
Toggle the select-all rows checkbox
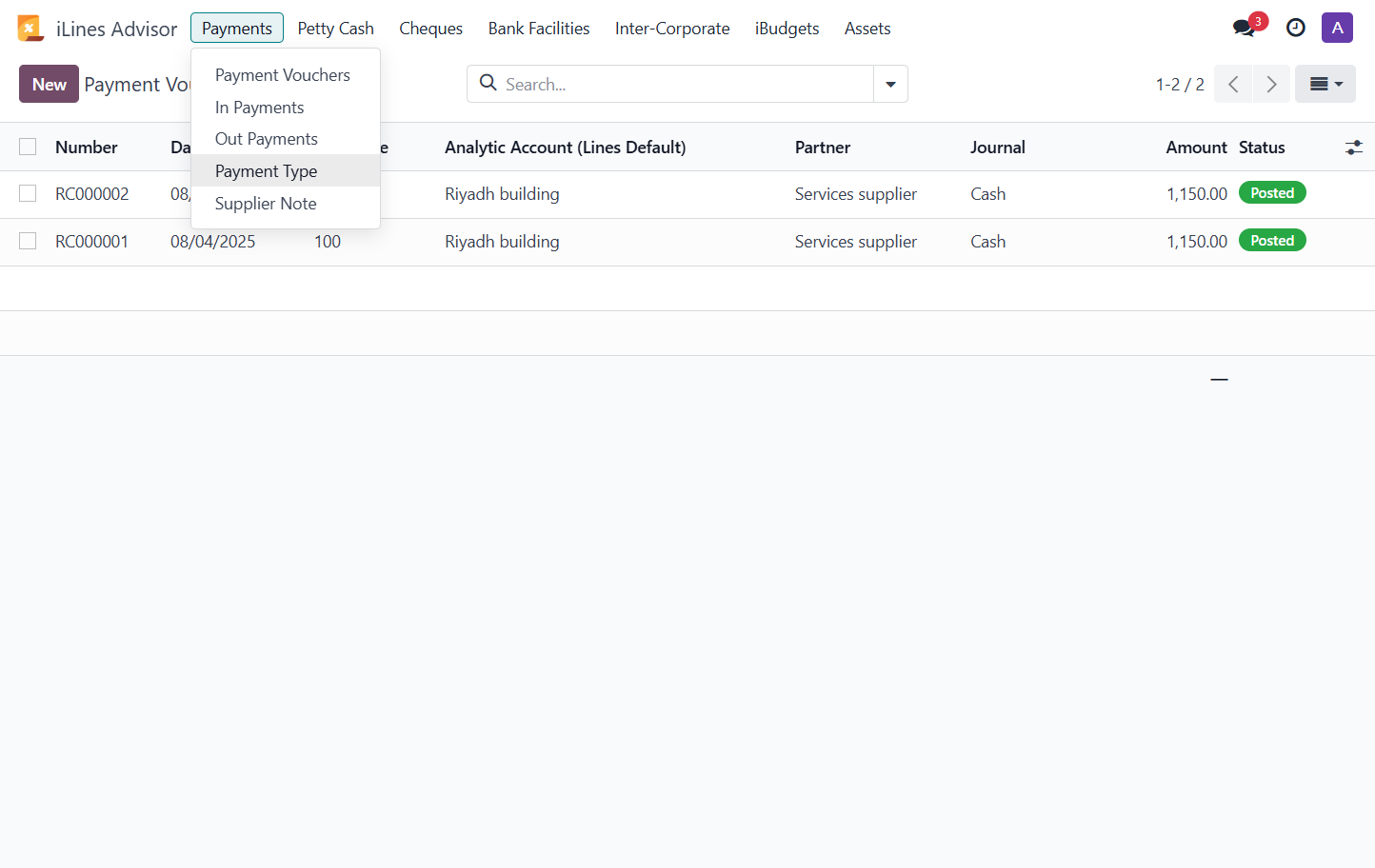[x=28, y=147]
